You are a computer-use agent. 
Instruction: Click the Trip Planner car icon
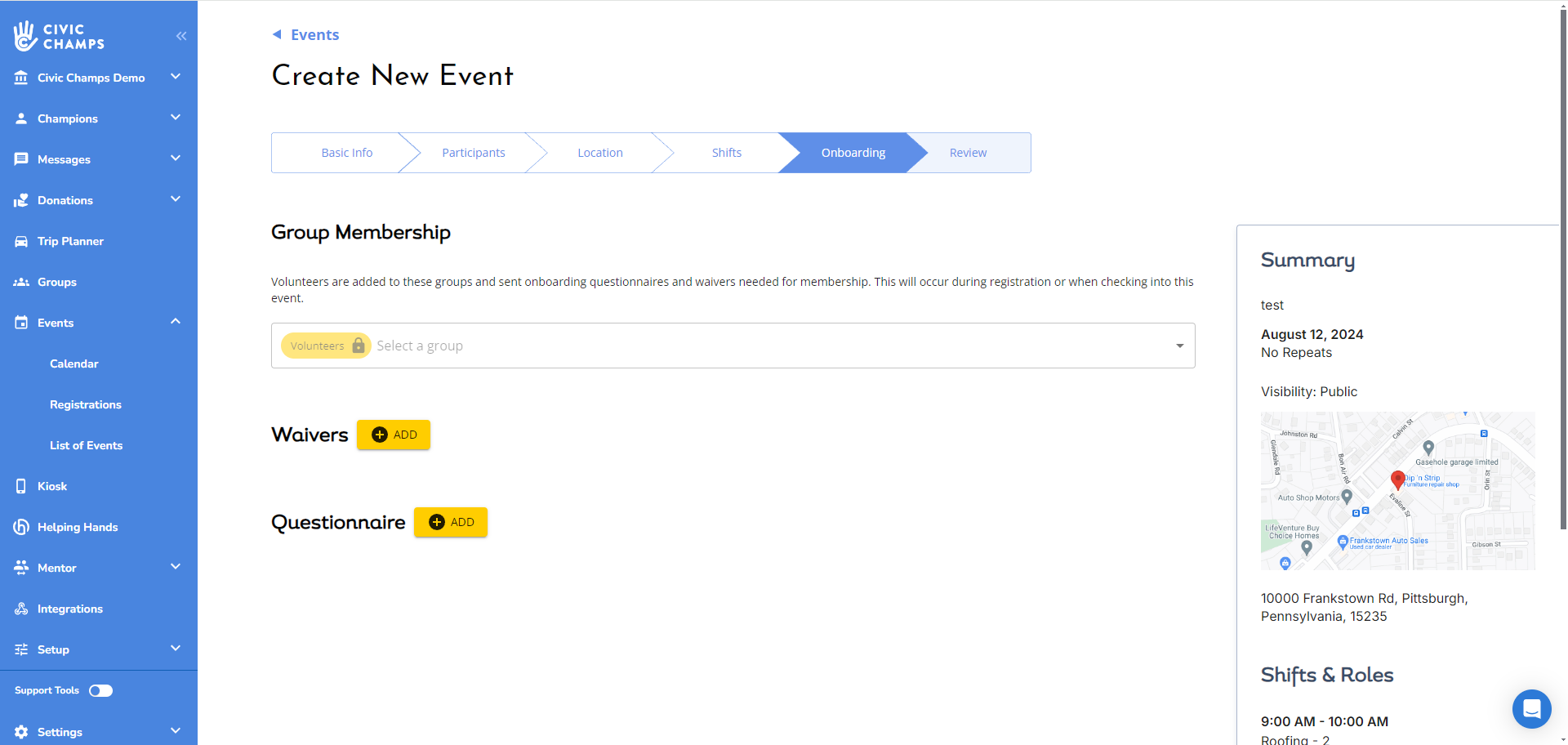21,241
